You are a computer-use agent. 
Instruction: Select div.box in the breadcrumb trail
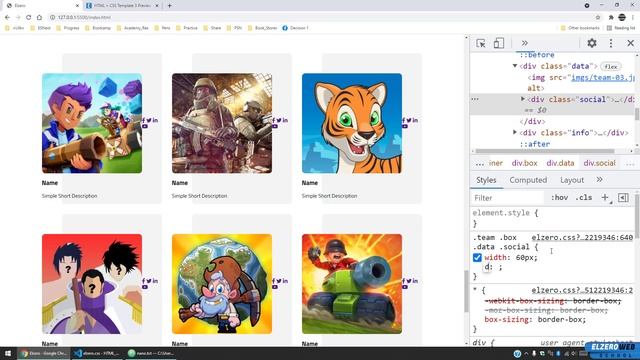pyautogui.click(x=524, y=163)
